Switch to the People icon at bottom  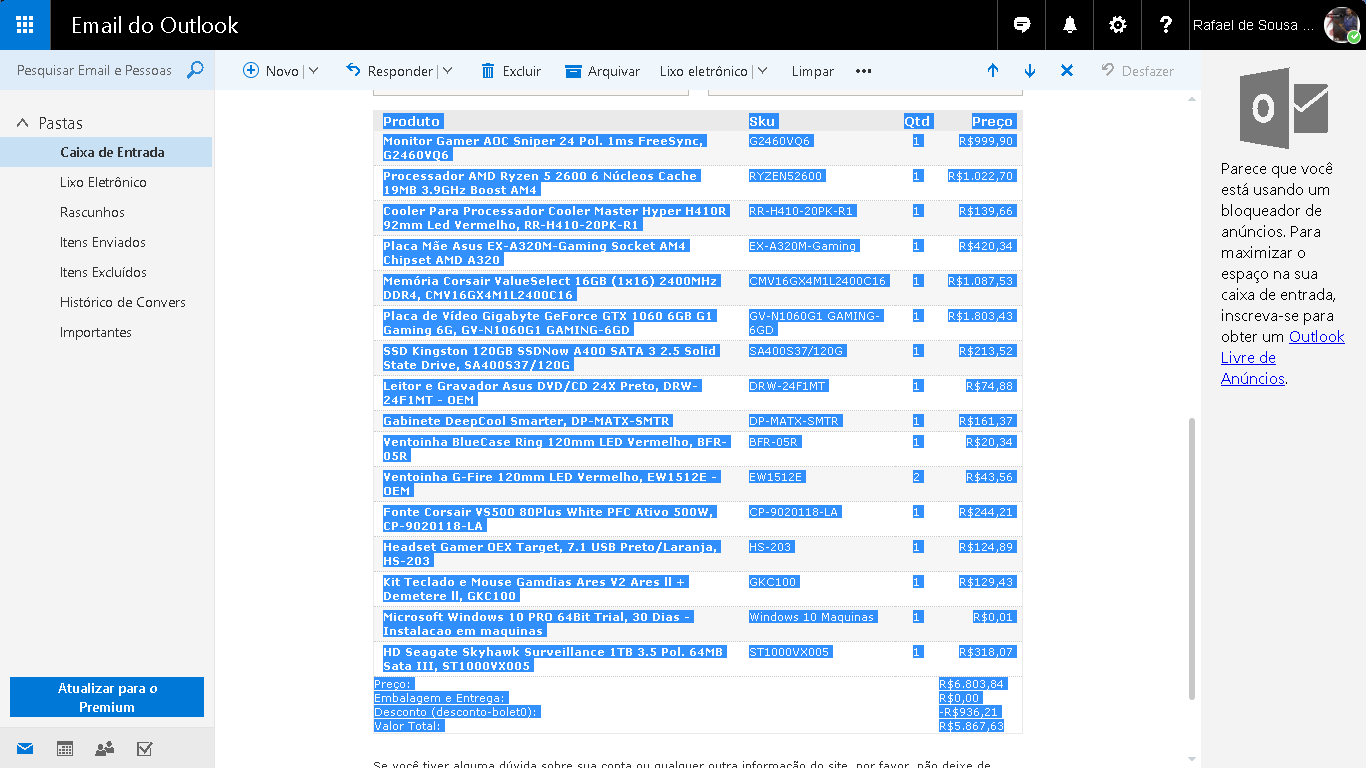click(x=105, y=748)
